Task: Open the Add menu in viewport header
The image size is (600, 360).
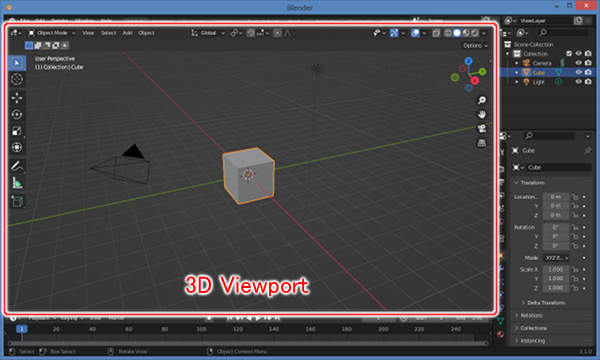Action: tap(127, 33)
